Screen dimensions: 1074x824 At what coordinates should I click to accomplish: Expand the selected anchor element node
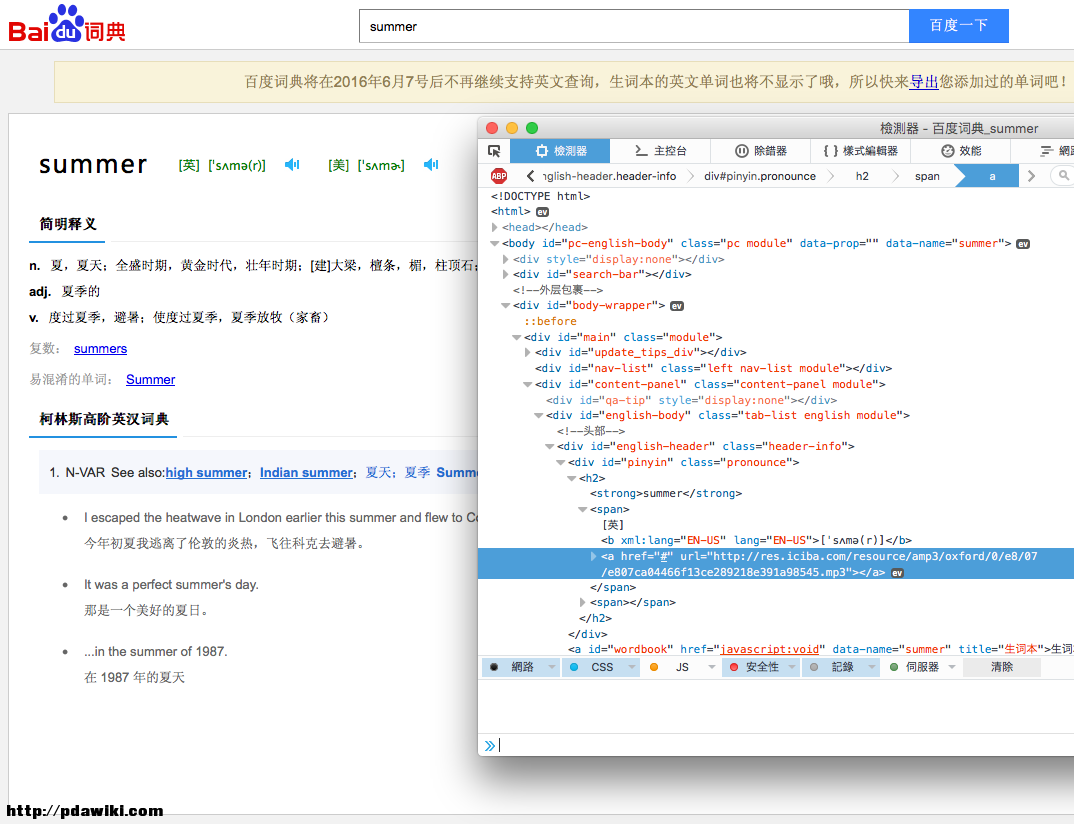pyautogui.click(x=593, y=556)
